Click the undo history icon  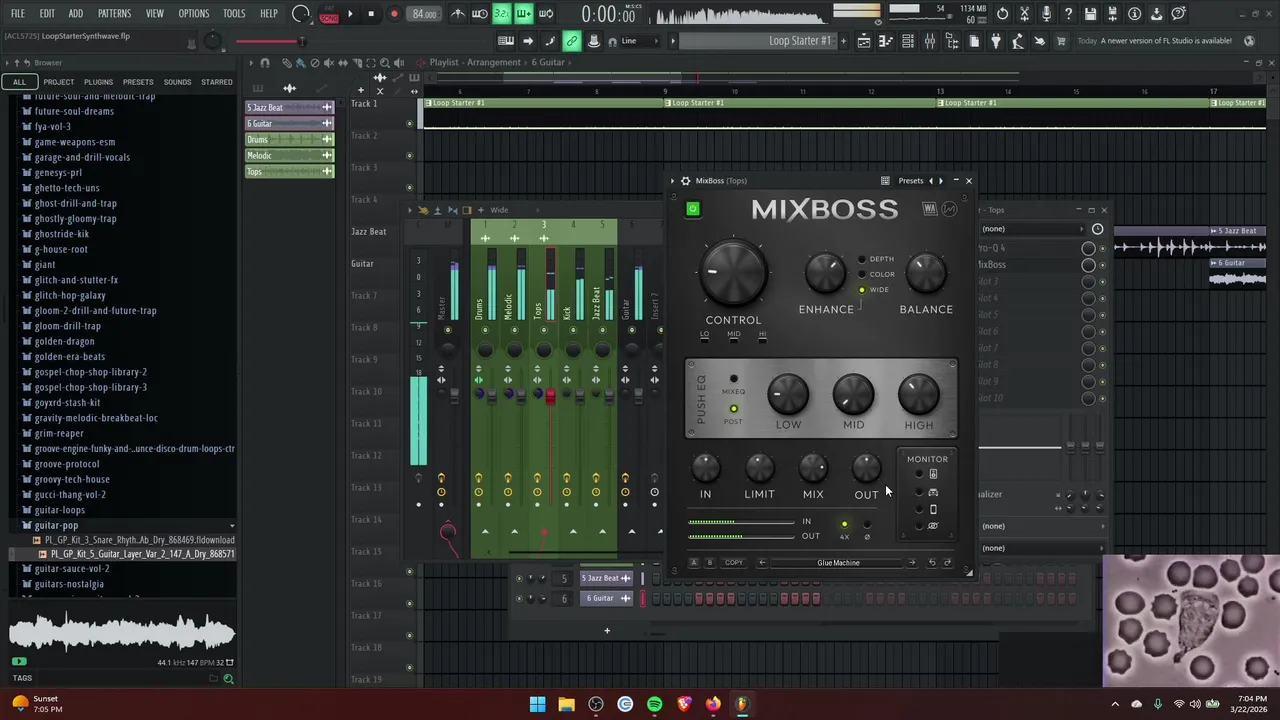coord(1003,14)
